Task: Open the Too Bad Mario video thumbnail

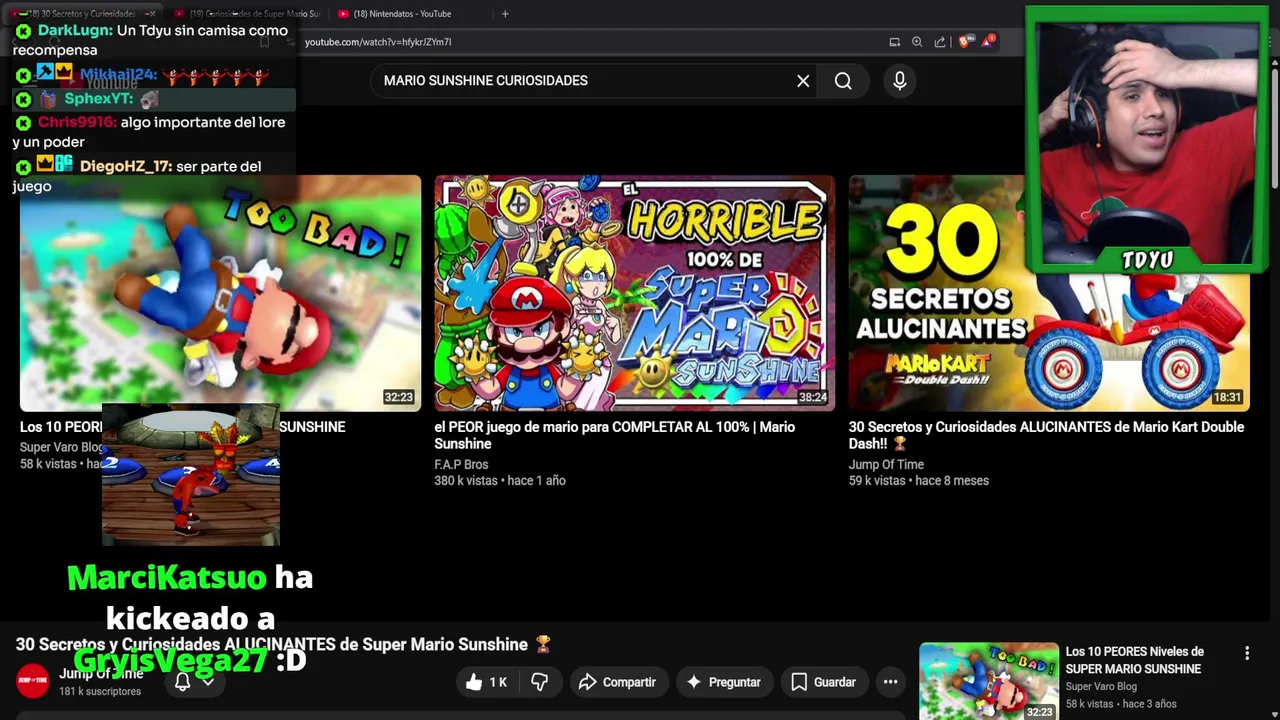Action: tap(220, 293)
